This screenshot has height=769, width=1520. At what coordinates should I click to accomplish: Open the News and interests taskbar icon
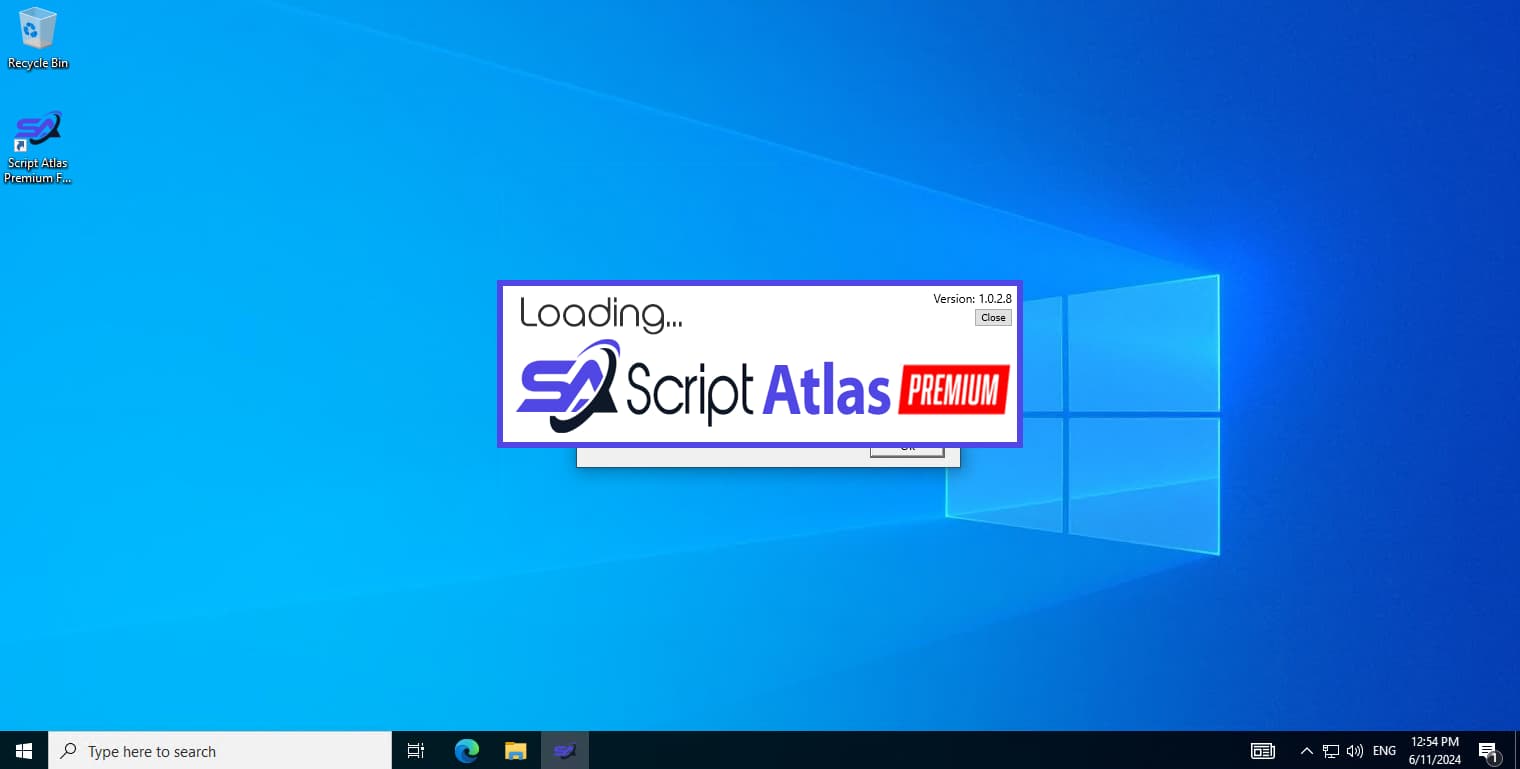pos(1263,750)
